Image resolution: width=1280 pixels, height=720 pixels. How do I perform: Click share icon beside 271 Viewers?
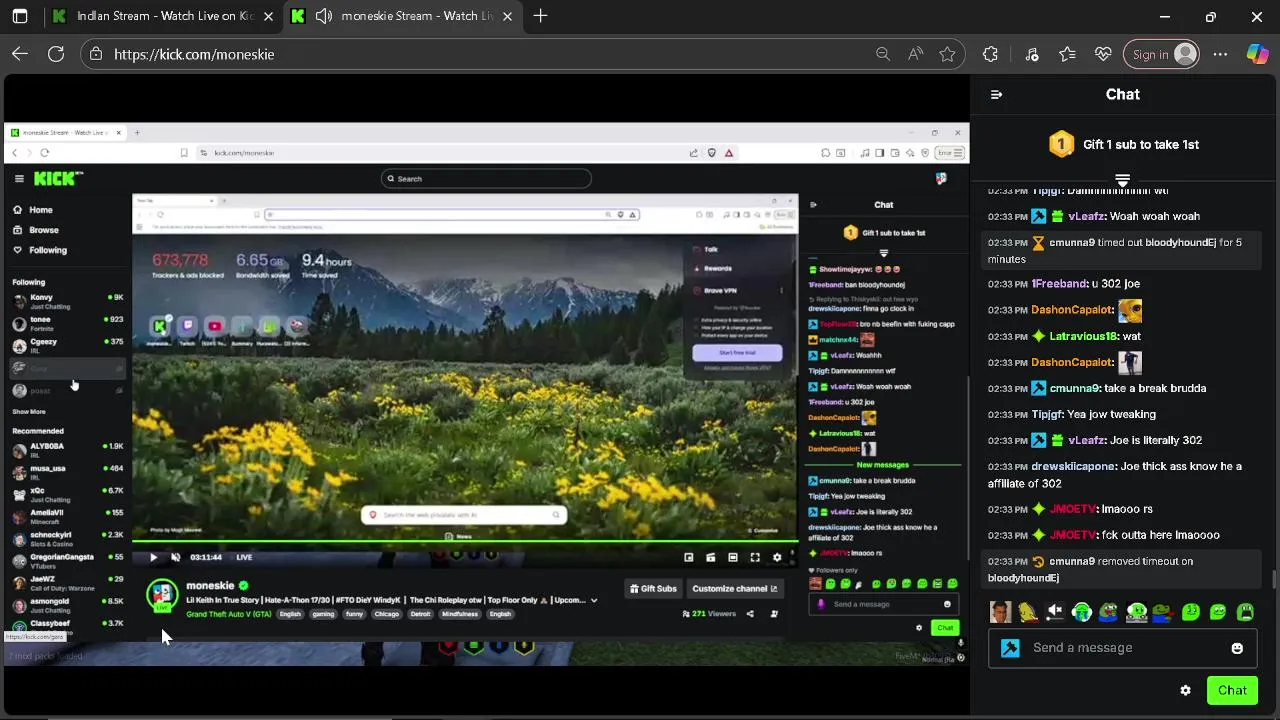(750, 614)
